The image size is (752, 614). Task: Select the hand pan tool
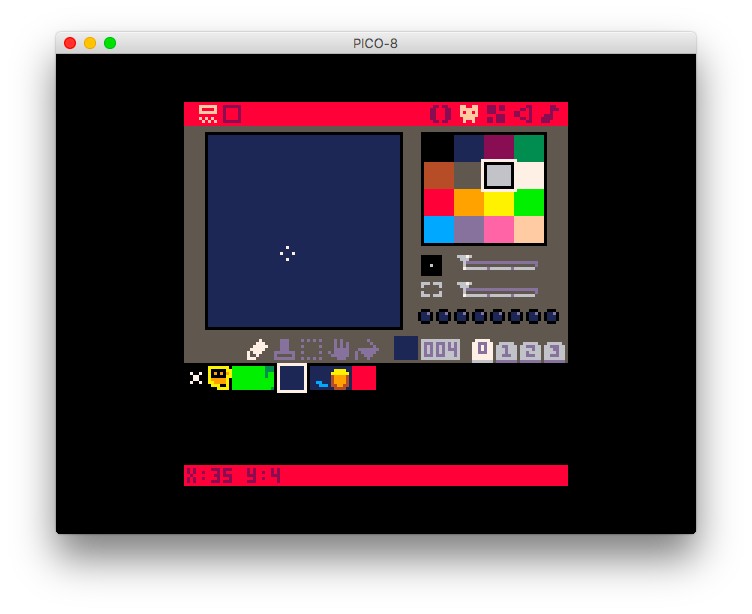coord(339,350)
